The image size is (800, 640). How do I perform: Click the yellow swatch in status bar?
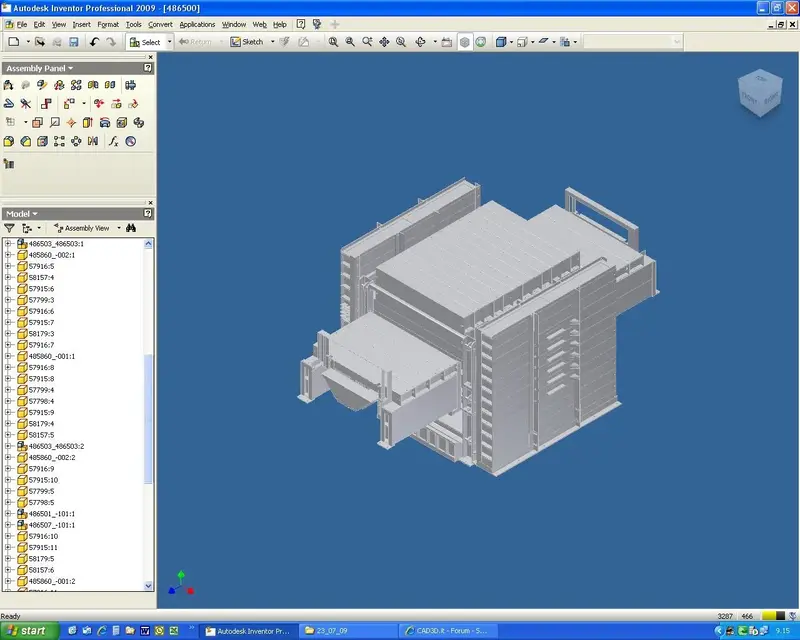769,616
